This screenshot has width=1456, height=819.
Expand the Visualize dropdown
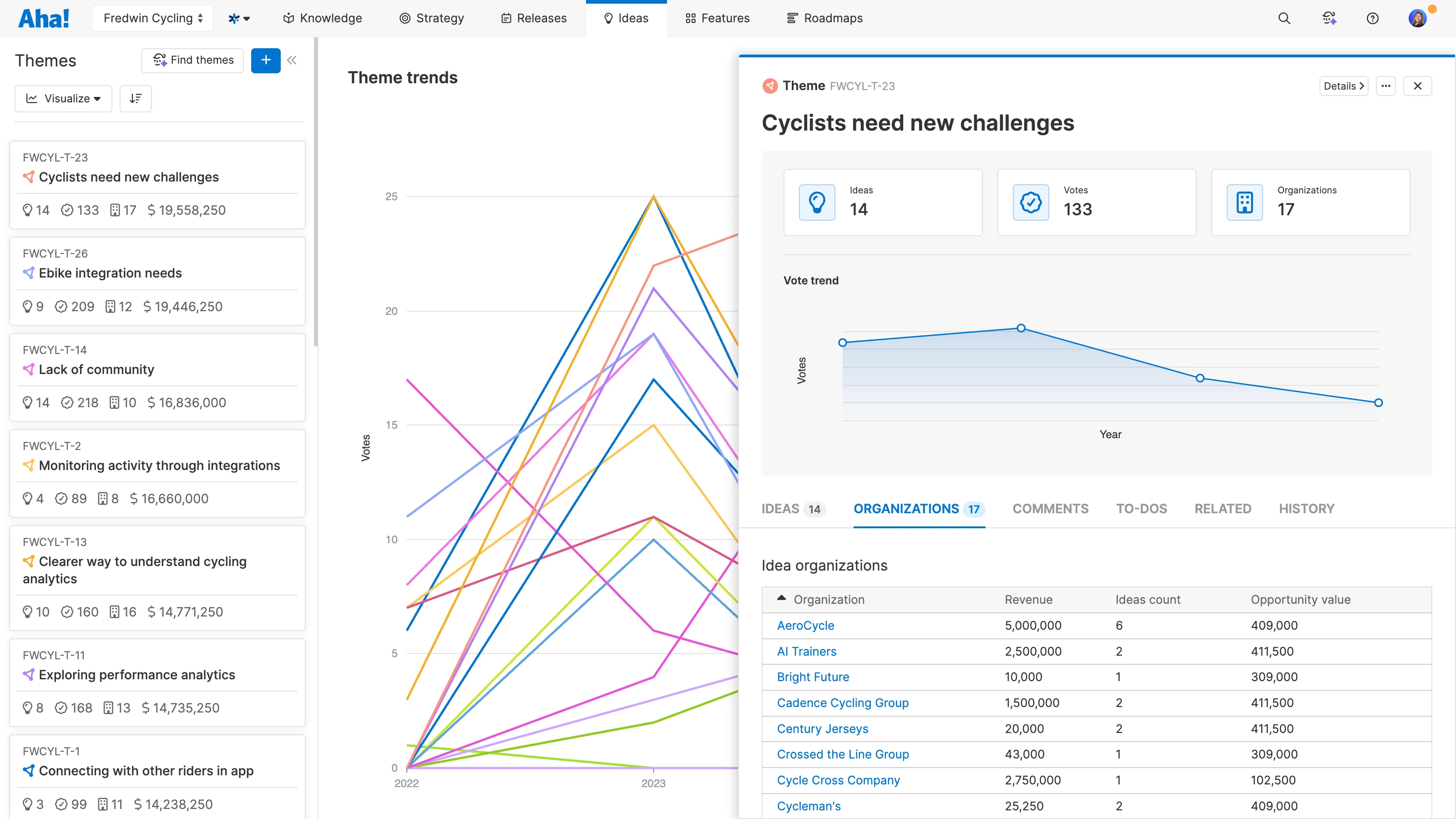(63, 98)
